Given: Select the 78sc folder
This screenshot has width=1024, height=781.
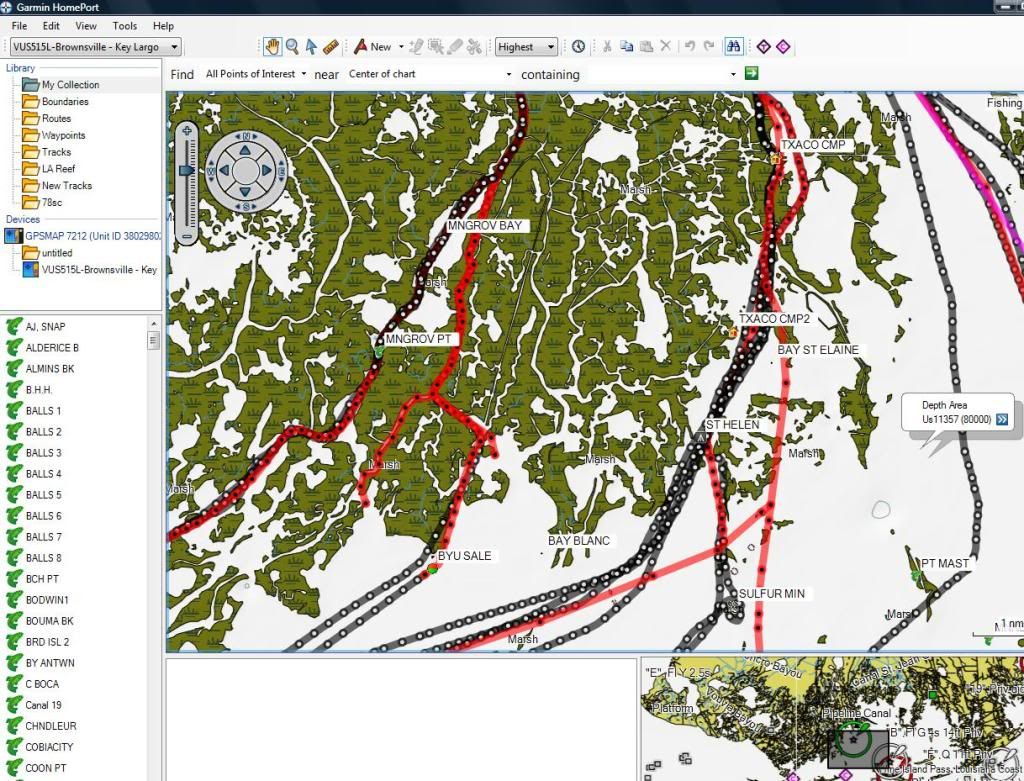Looking at the screenshot, I should click(x=52, y=202).
